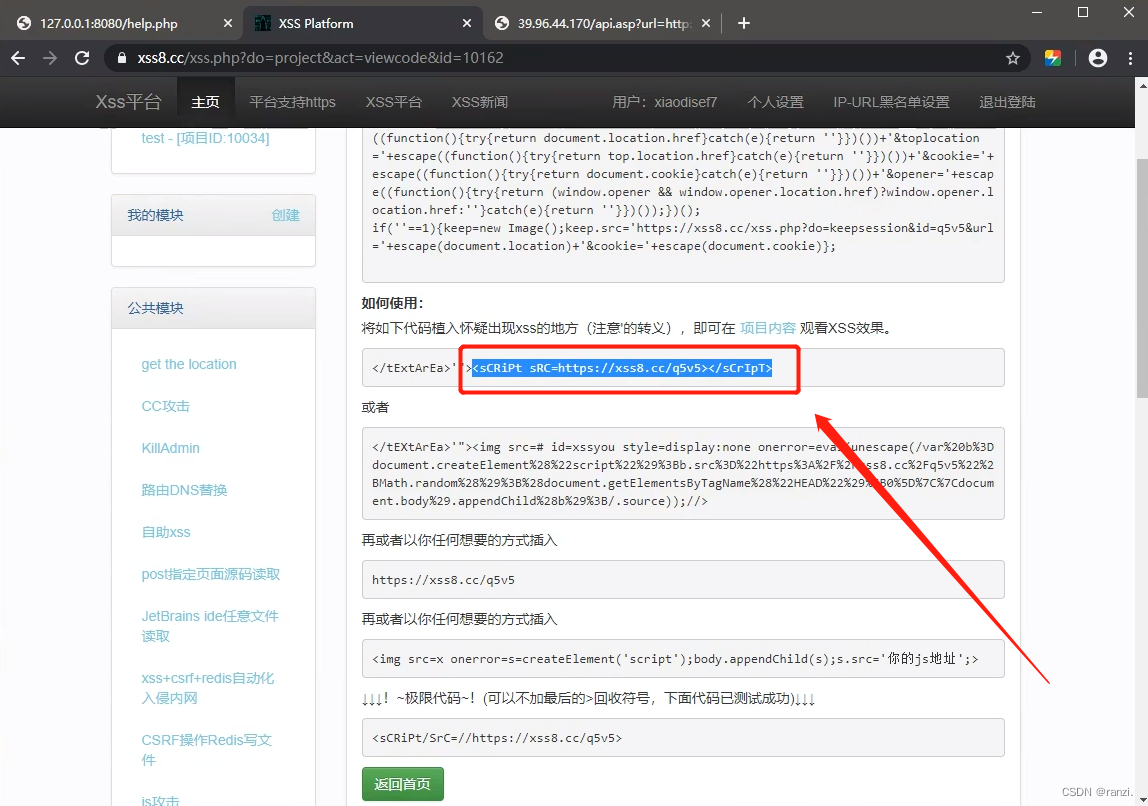Close the 127.0.0.1:8080/help.php tab
Screen dimensions: 1148x806
(x=228, y=23)
